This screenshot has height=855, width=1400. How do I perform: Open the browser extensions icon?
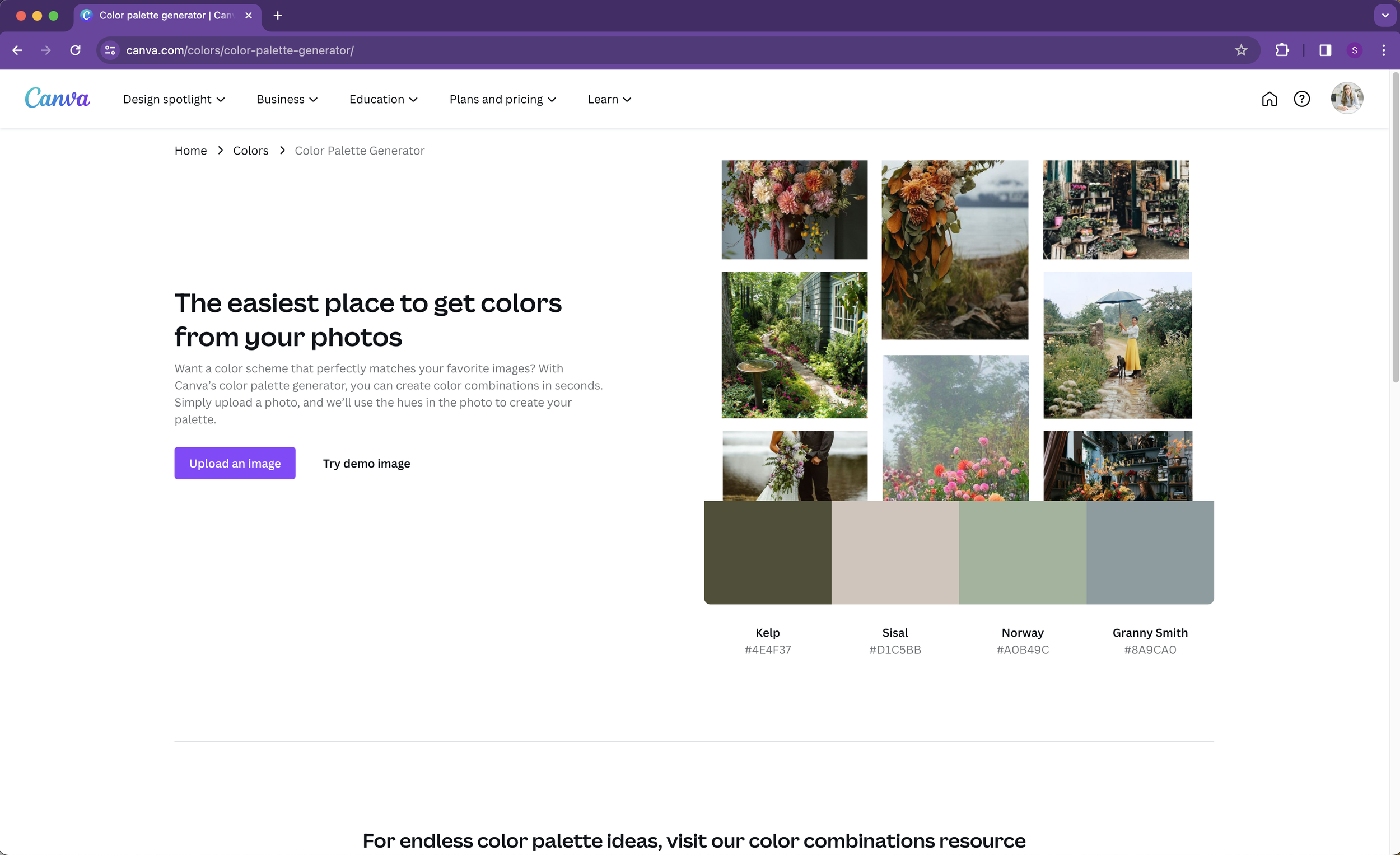pos(1282,50)
